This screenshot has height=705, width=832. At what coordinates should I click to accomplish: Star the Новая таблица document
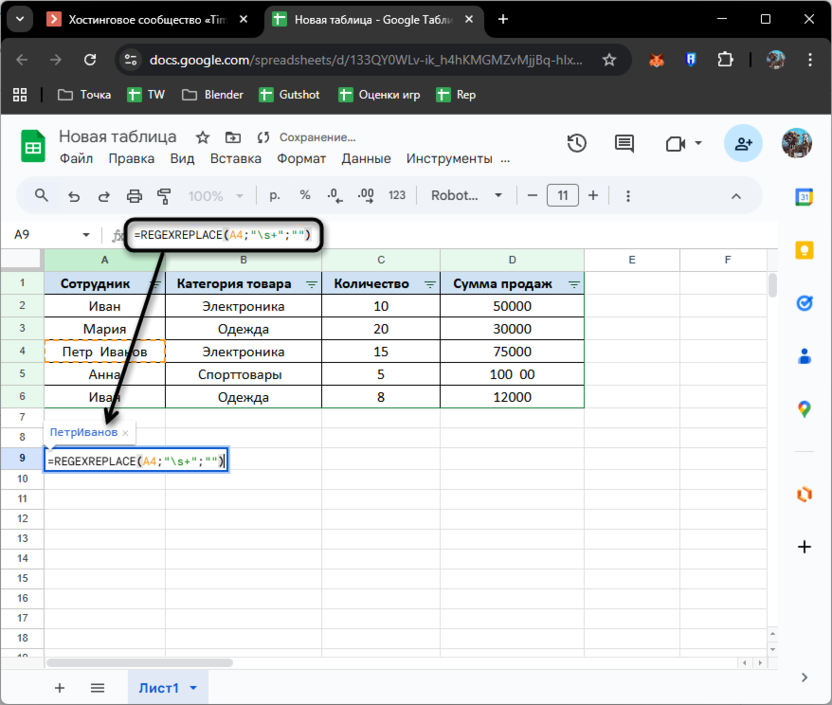coord(202,137)
